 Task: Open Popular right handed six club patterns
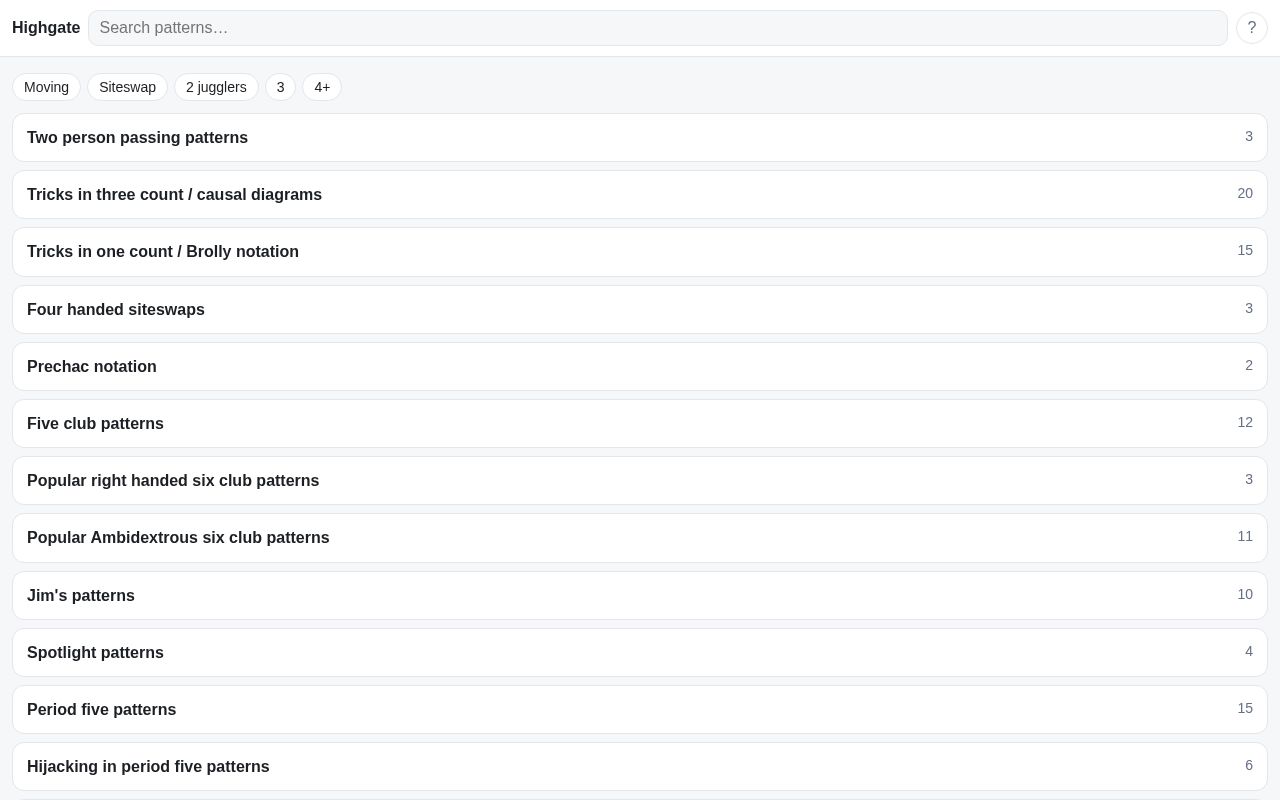pos(640,480)
